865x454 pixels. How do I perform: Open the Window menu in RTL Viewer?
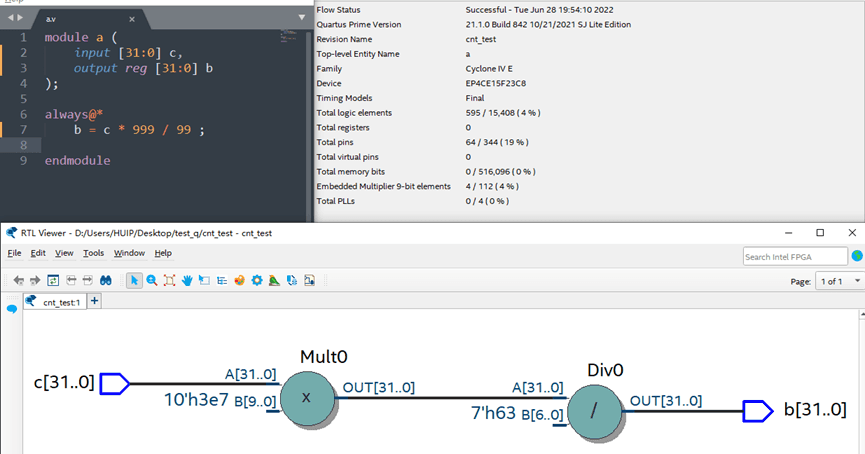click(x=129, y=253)
